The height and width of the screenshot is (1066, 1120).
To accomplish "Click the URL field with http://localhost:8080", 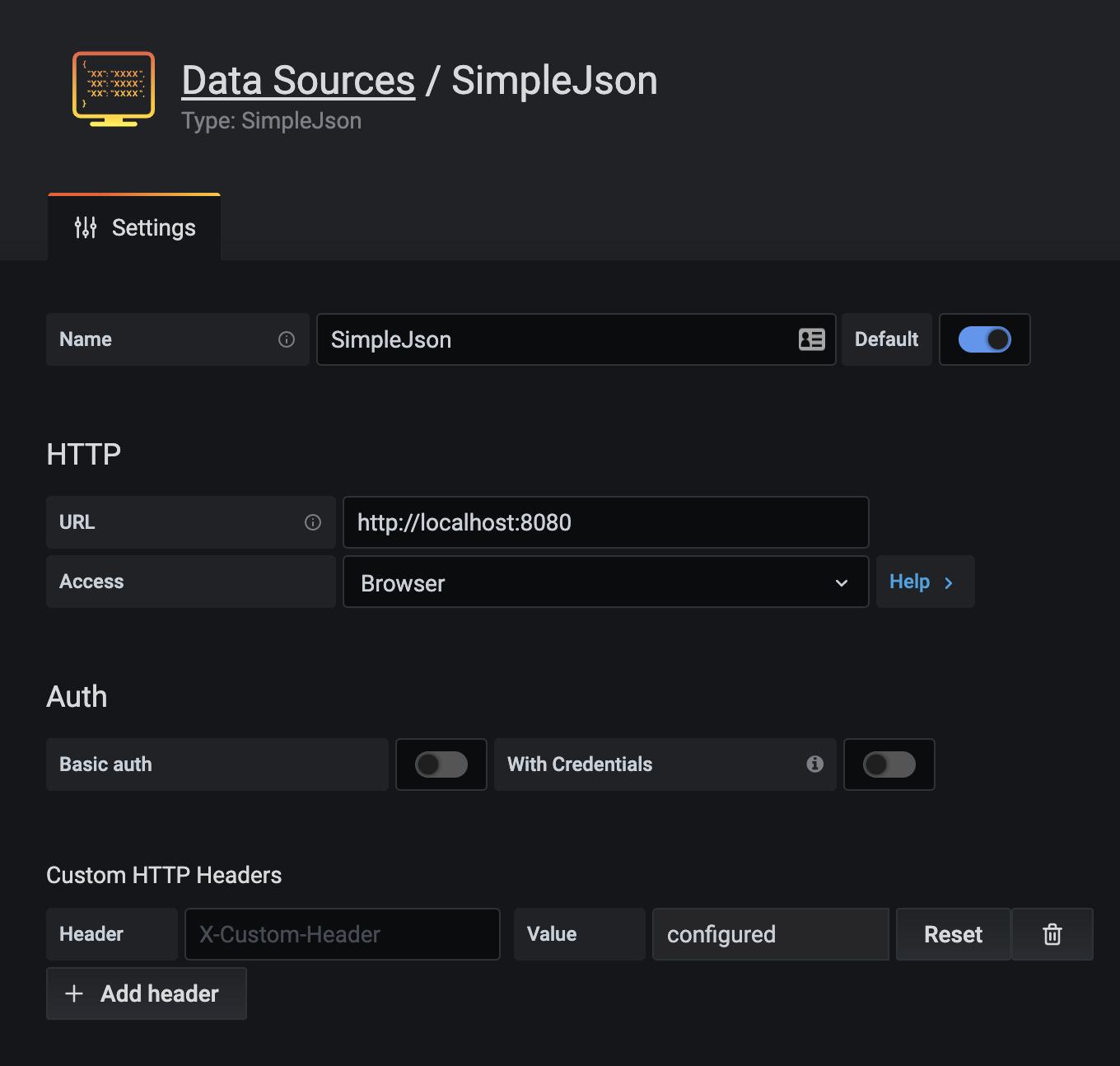I will (x=606, y=522).
